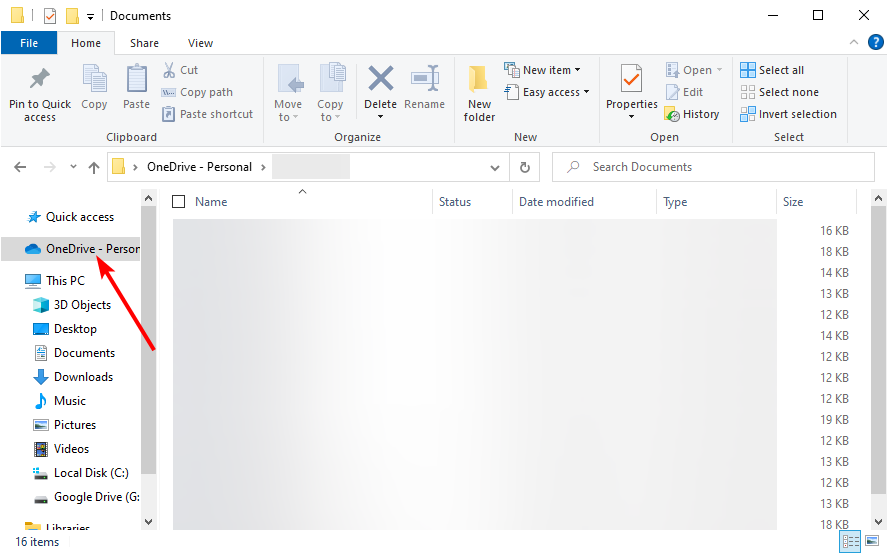Click the Search Documents box
The width and height of the screenshot is (888, 554).
[714, 167]
